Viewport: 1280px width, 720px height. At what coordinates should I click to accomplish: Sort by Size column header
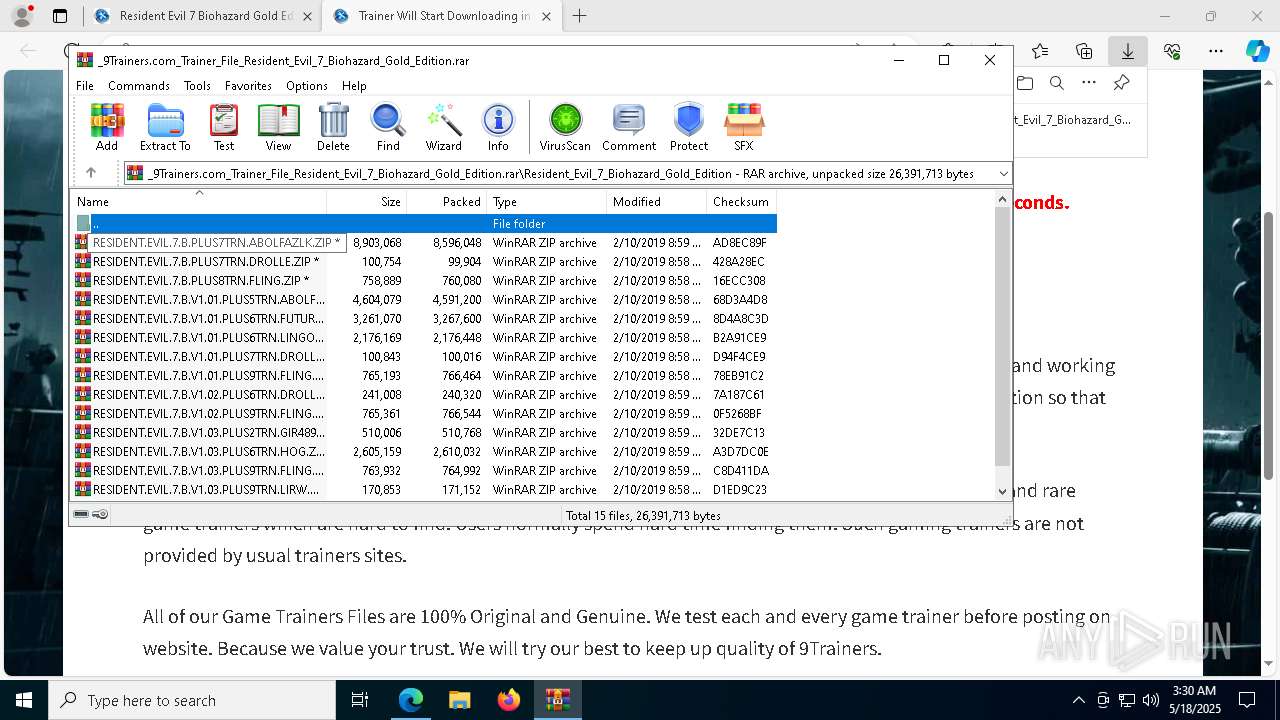tap(366, 201)
